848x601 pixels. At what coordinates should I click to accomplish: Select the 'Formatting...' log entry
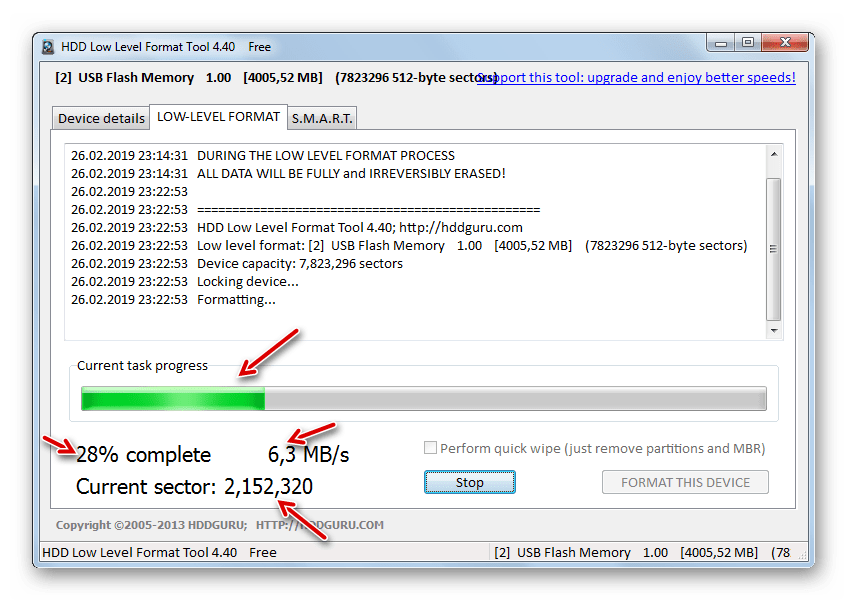[236, 299]
